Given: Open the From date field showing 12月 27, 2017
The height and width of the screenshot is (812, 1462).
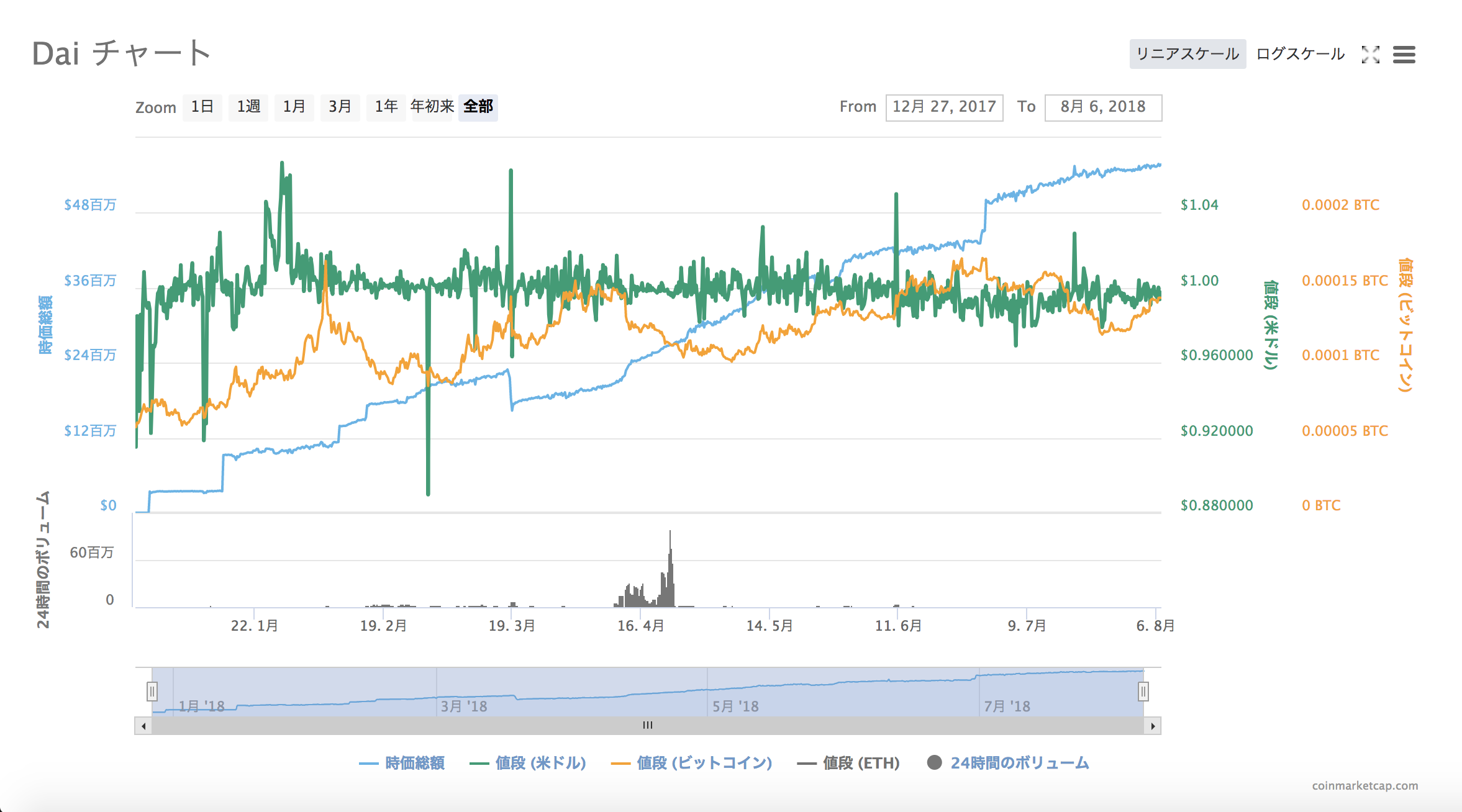Looking at the screenshot, I should pos(943,106).
